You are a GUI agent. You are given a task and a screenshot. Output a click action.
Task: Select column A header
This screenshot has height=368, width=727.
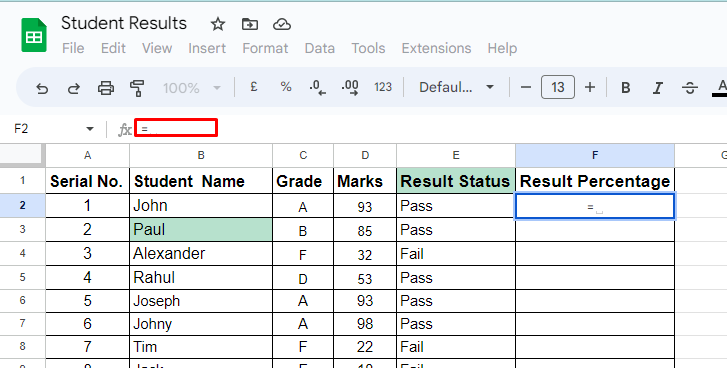[x=87, y=155]
